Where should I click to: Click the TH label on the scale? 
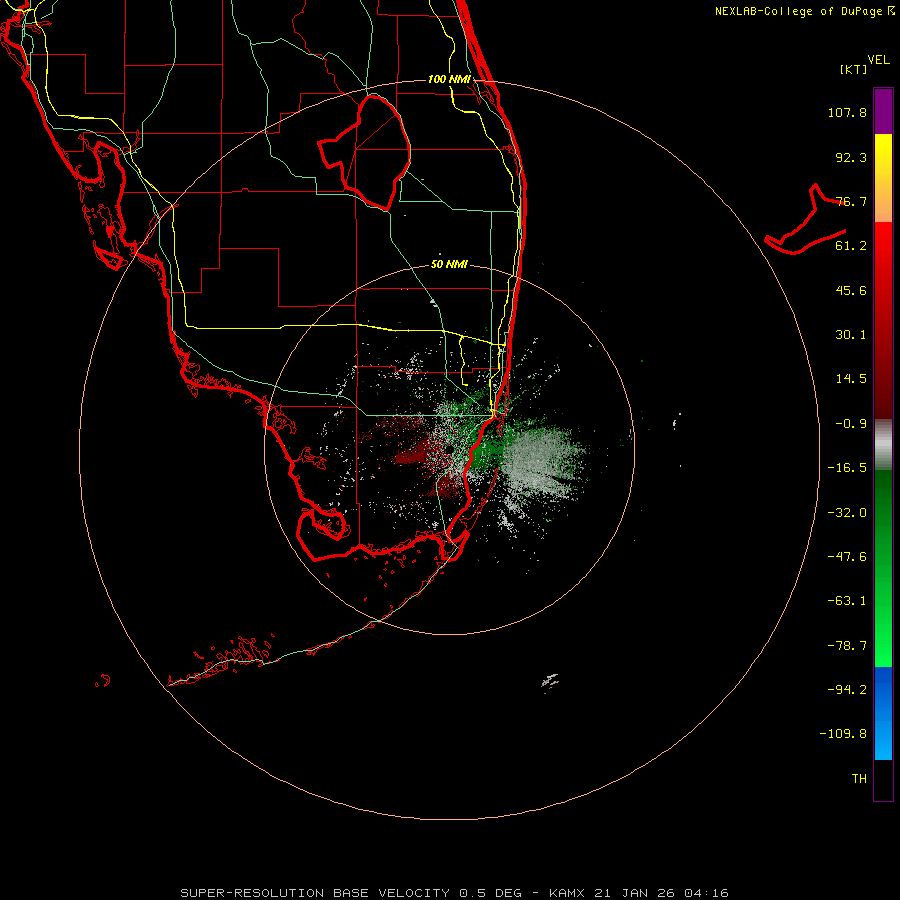(859, 779)
